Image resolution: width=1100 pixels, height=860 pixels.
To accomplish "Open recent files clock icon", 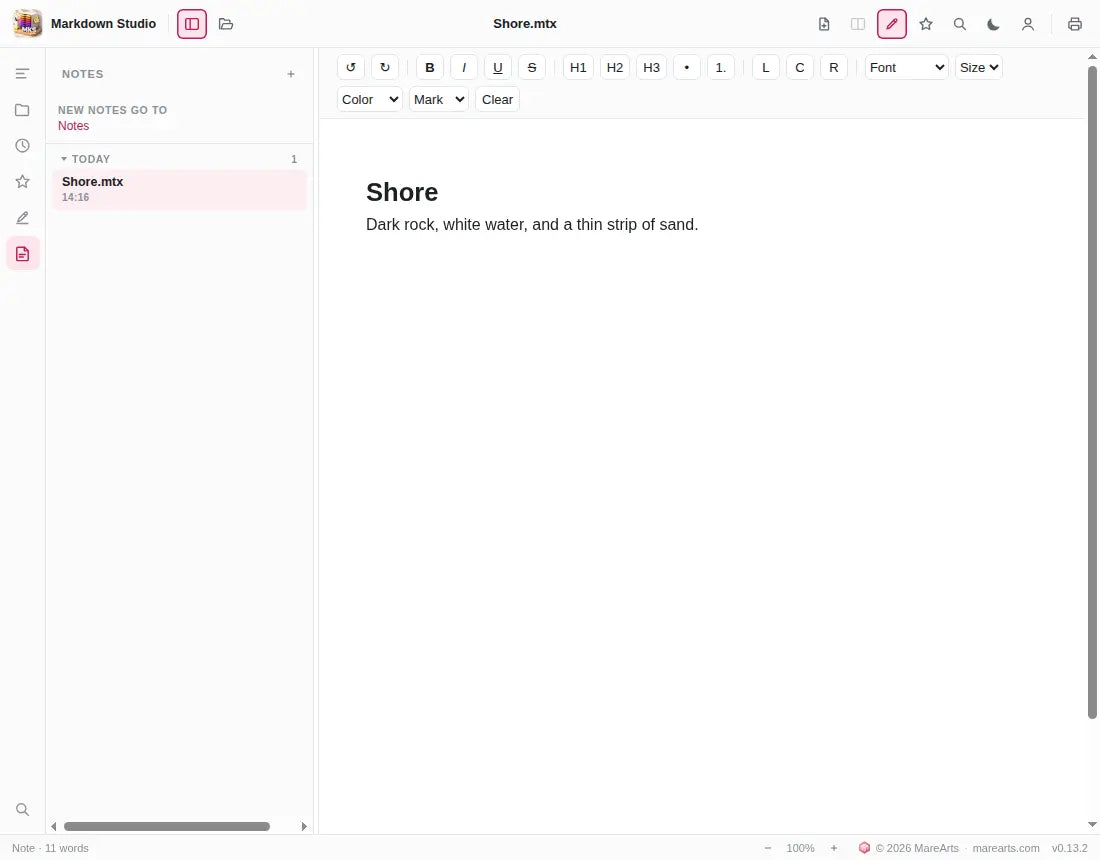I will (x=22, y=145).
